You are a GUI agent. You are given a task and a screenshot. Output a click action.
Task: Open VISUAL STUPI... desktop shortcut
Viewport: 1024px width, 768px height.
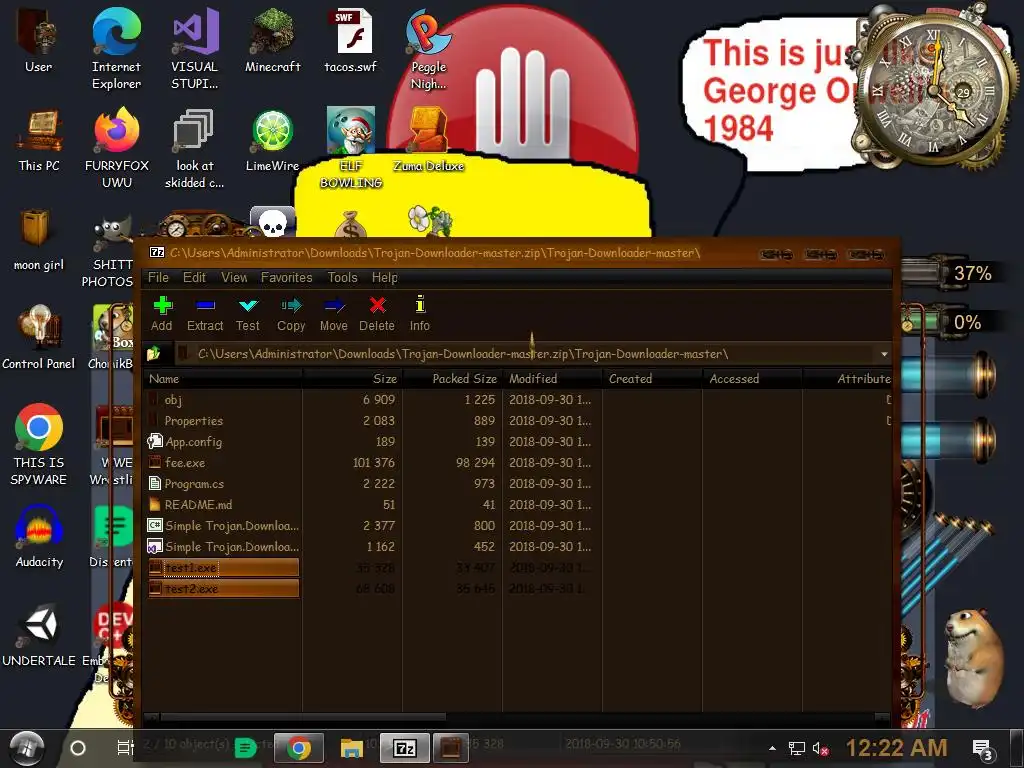(x=195, y=49)
